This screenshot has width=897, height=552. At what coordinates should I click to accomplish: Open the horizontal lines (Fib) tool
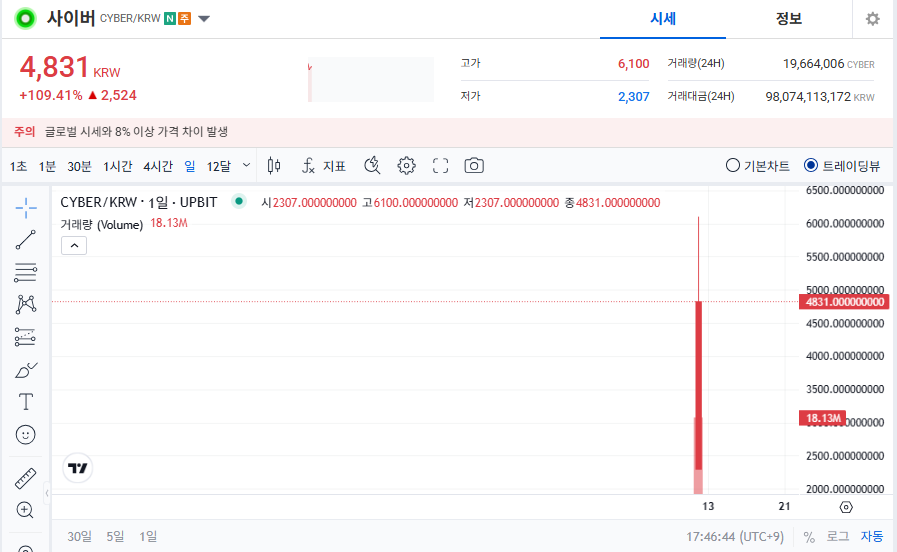tap(26, 272)
